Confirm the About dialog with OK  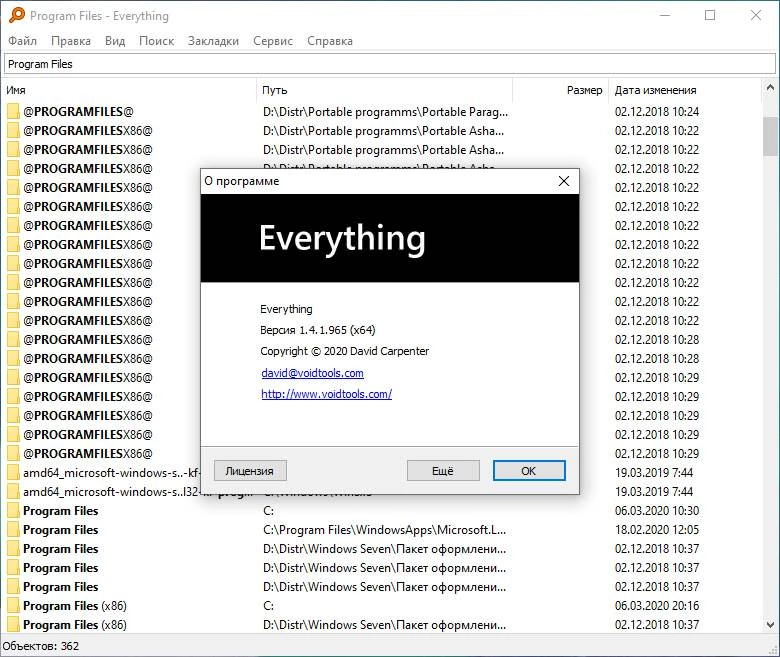click(x=529, y=470)
